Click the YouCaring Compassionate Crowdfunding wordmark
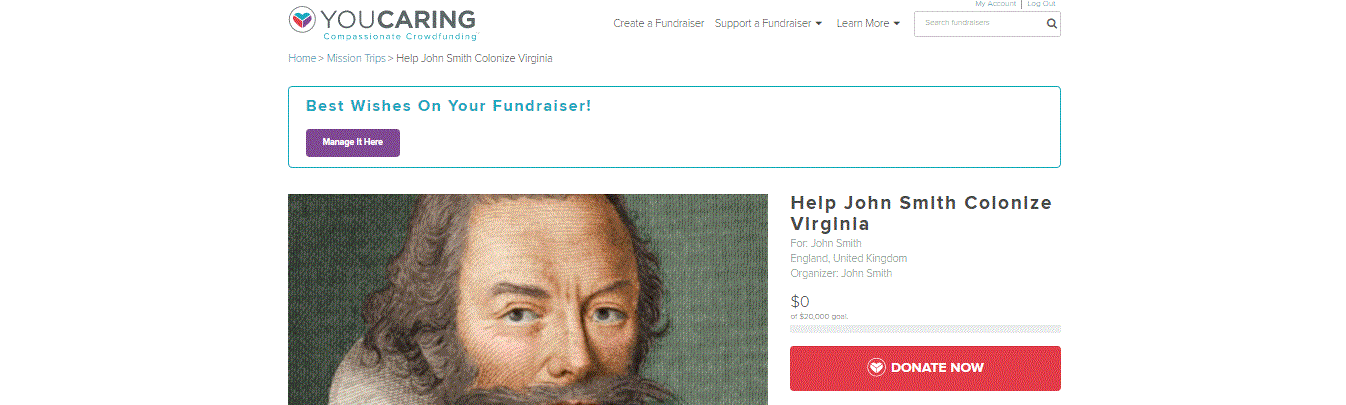1346x405 pixels. click(398, 24)
